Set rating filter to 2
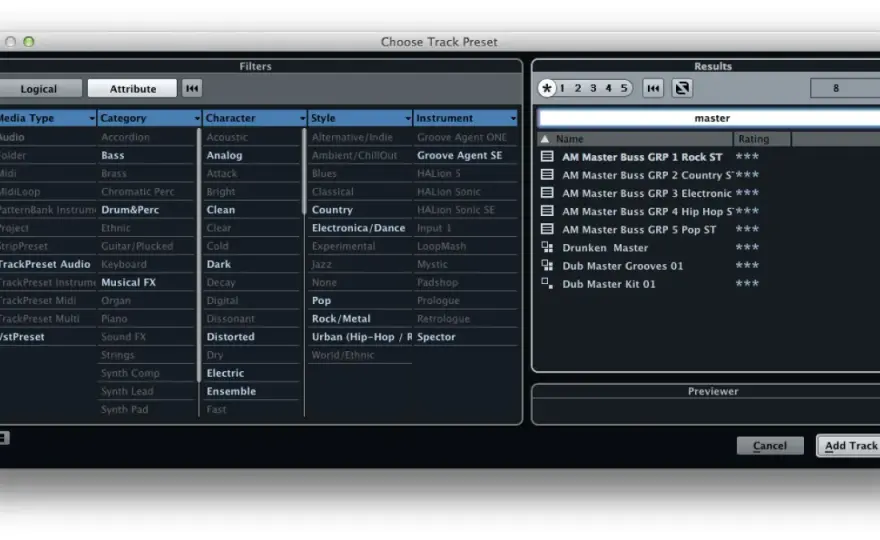 [x=578, y=88]
